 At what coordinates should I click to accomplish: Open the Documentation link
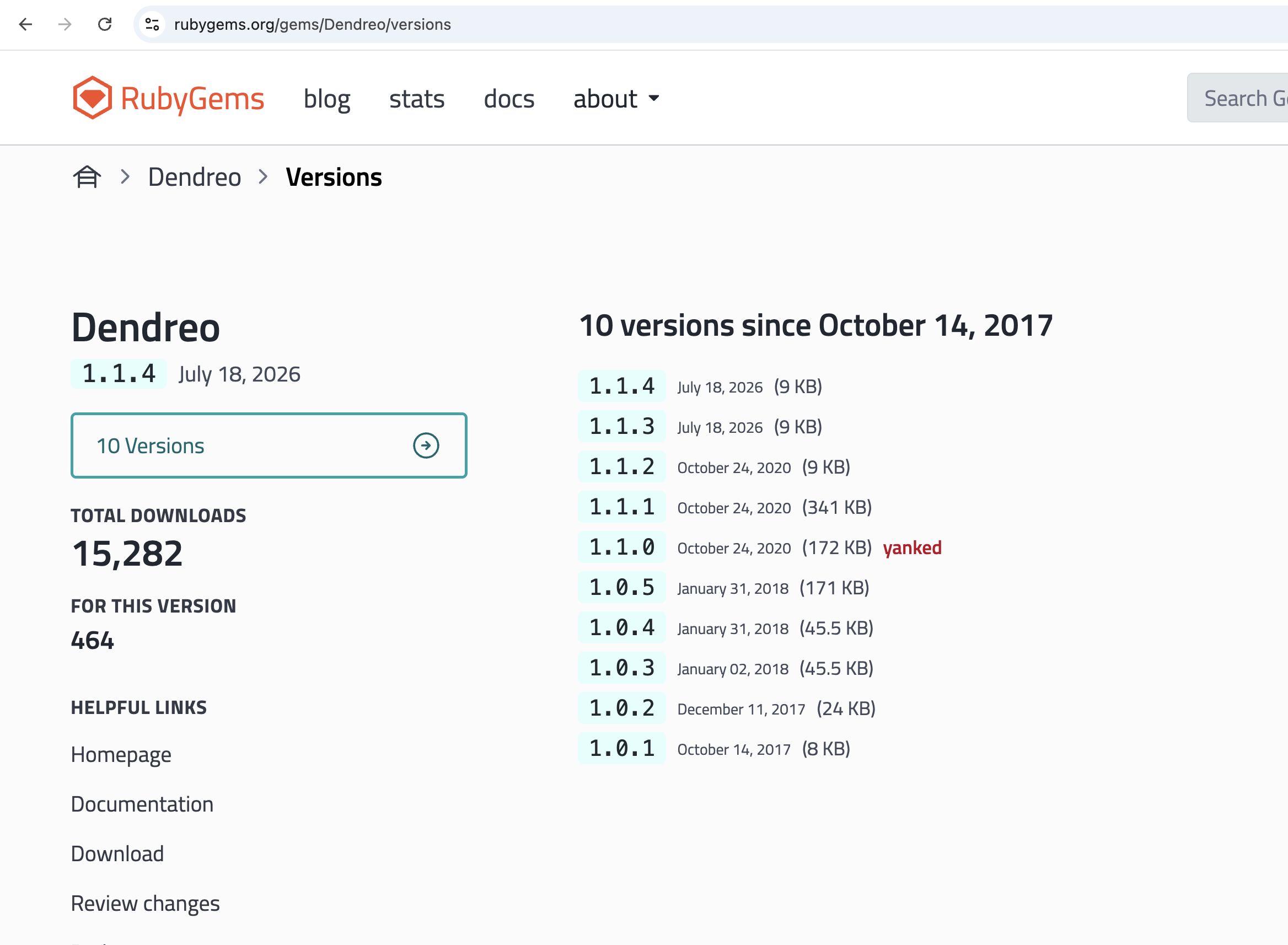(x=142, y=804)
